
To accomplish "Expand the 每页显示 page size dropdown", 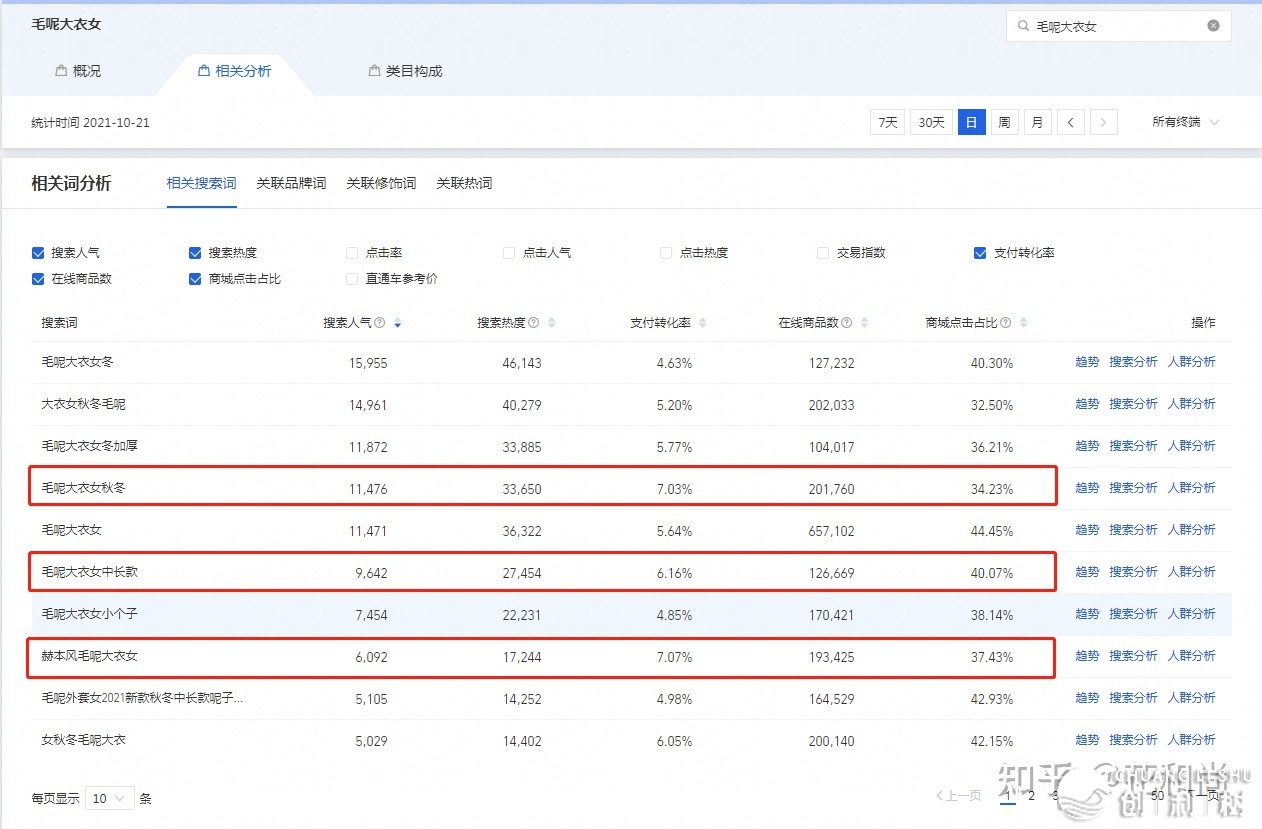I will (110, 798).
